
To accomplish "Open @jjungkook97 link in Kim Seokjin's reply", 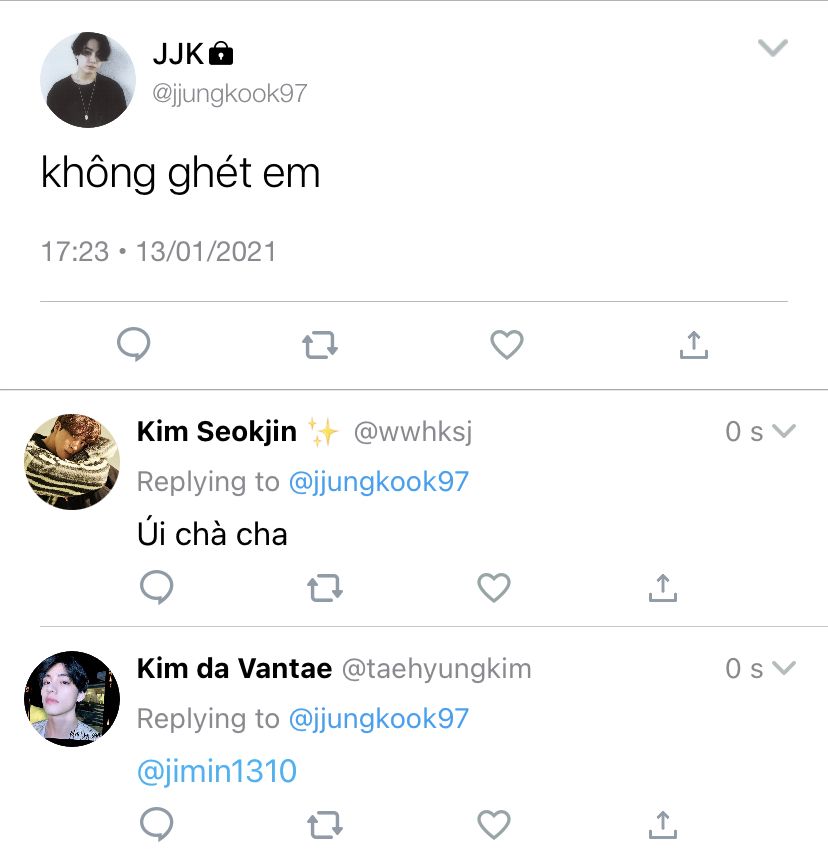I will (379, 482).
